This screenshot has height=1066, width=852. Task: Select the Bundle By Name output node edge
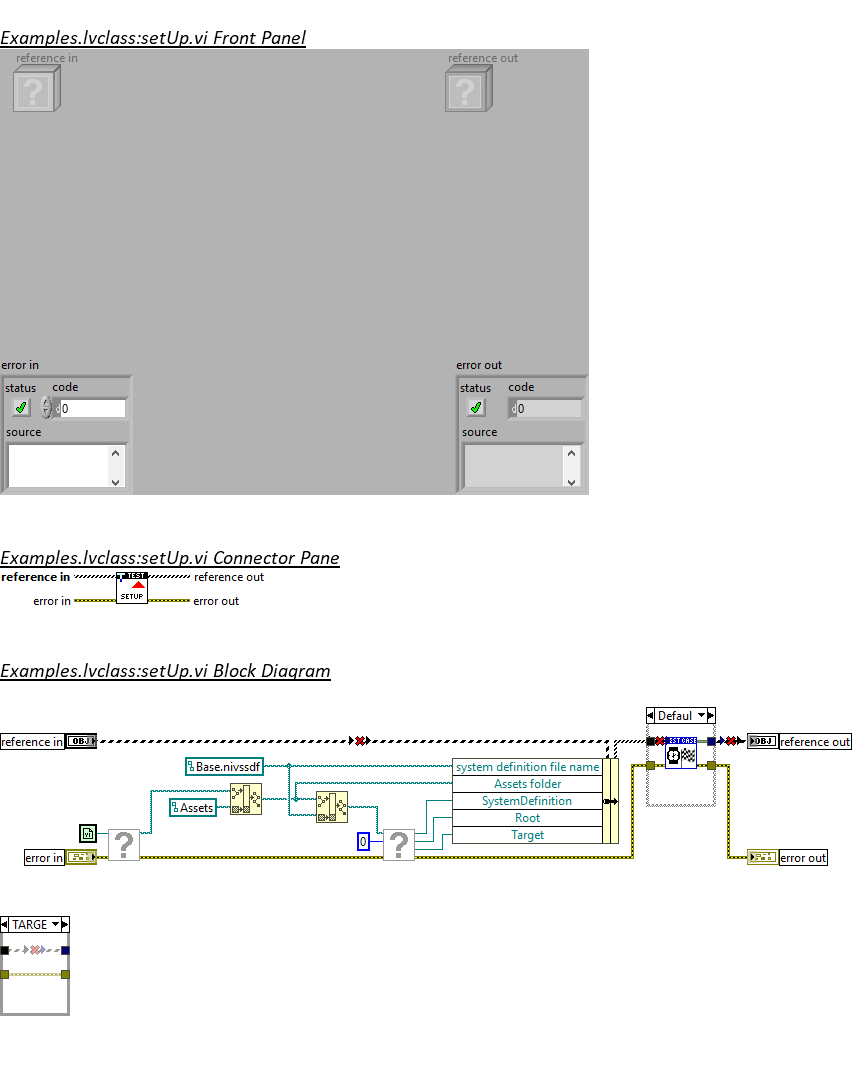[x=611, y=801]
